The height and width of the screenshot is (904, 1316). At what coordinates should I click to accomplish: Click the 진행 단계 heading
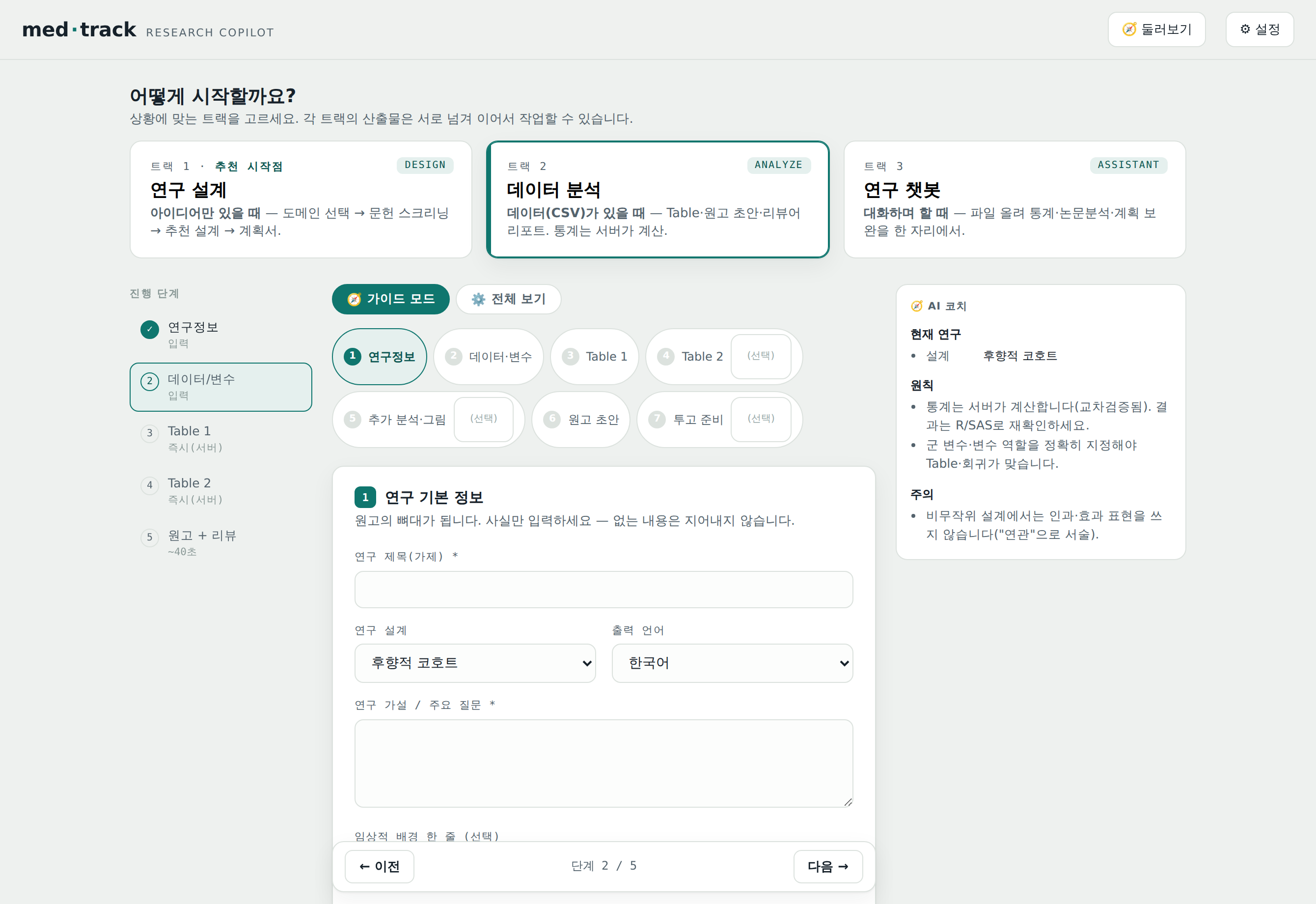154,293
